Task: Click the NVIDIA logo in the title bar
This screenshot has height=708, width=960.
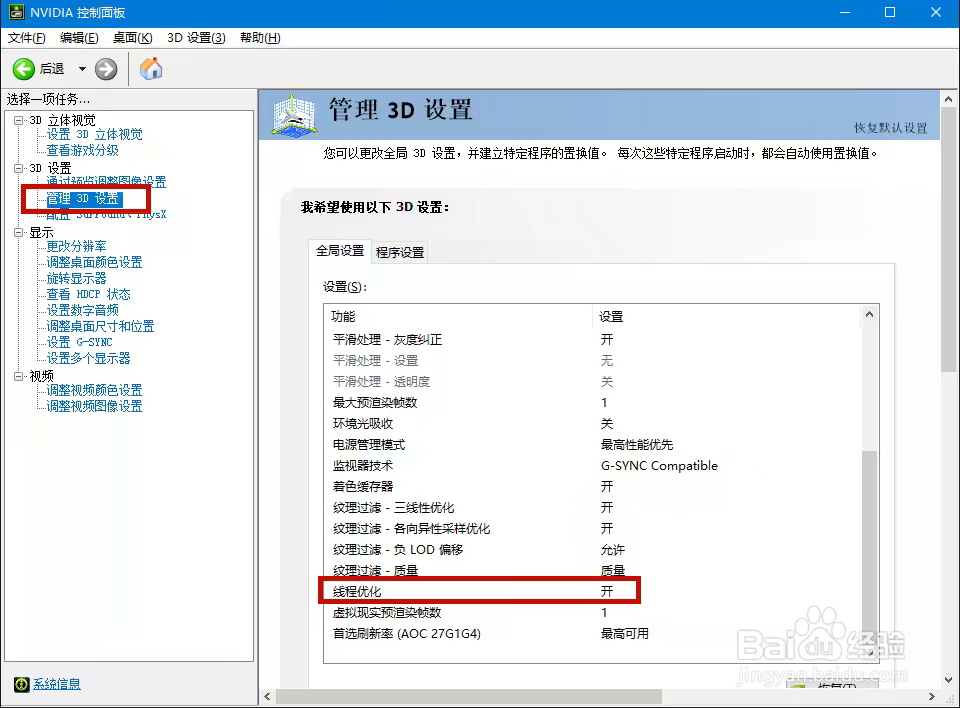Action: (16, 11)
